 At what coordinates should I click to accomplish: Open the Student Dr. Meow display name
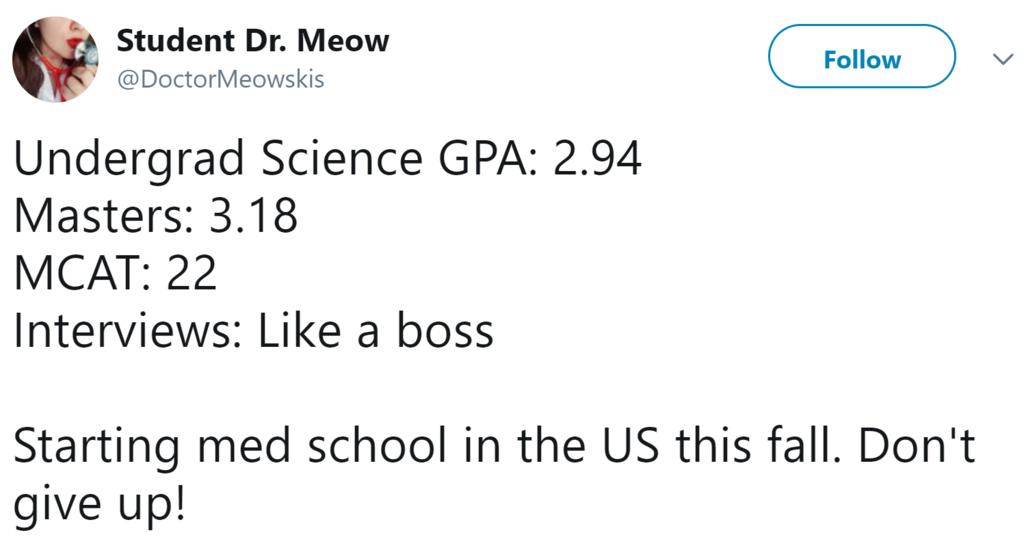[252, 42]
